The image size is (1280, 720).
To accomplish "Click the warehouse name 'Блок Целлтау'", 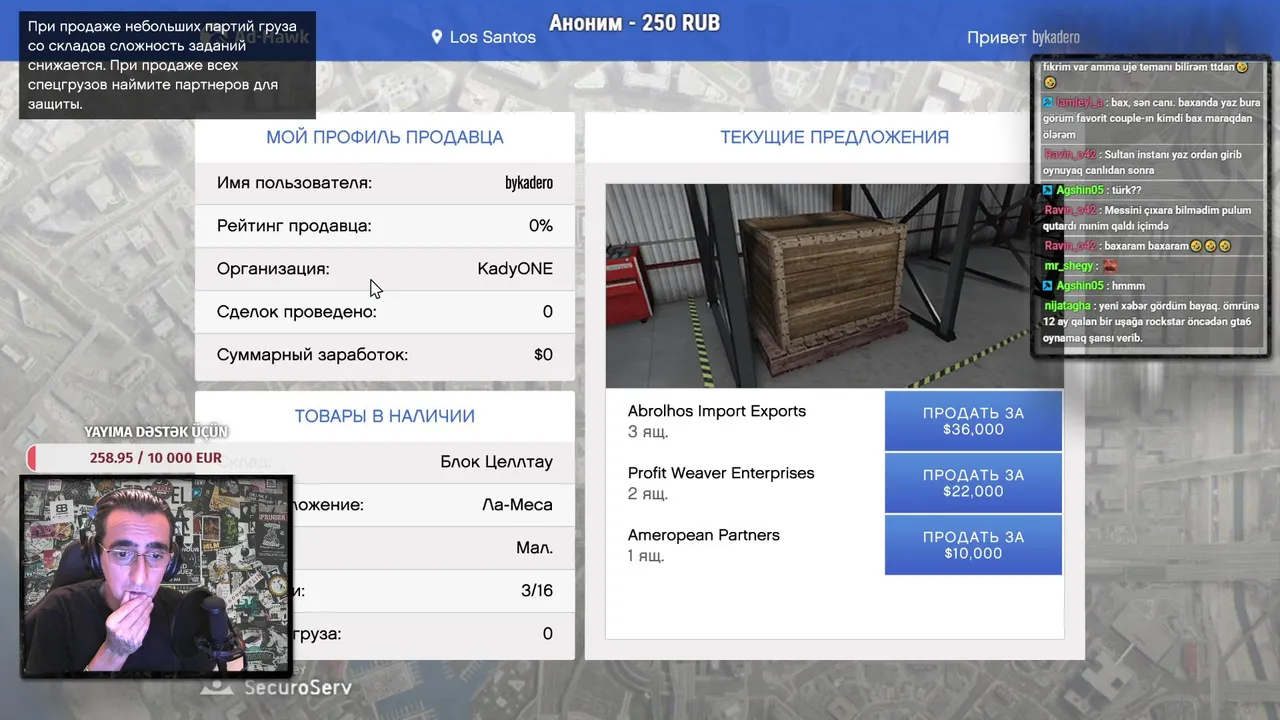I will coord(496,462).
